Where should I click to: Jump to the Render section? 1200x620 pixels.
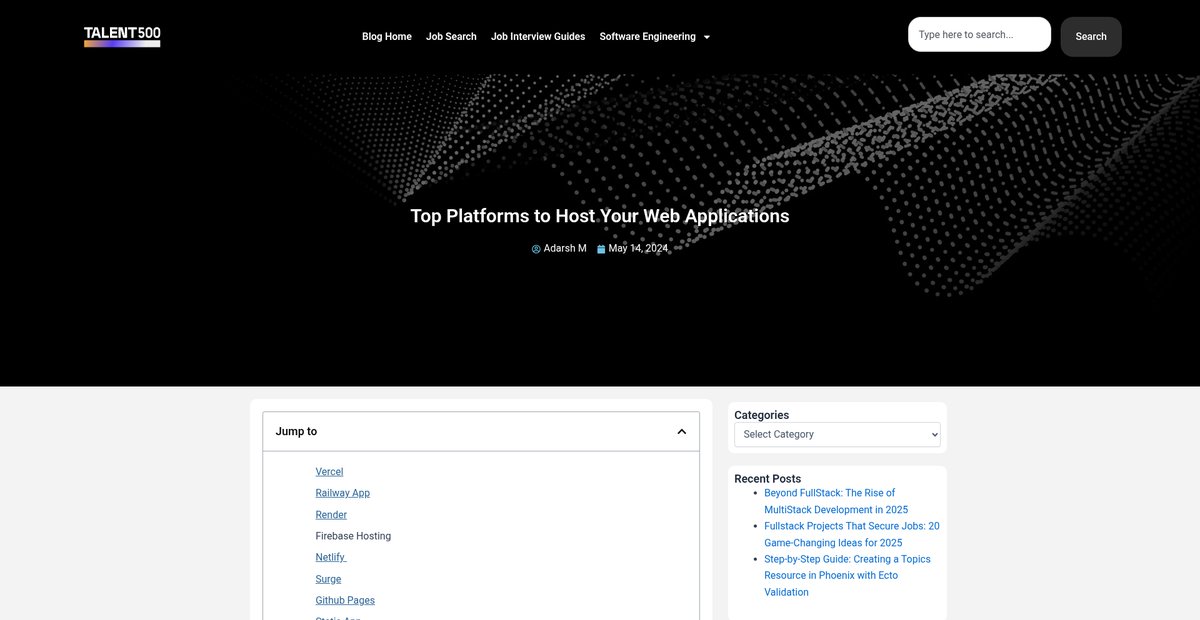coord(331,515)
